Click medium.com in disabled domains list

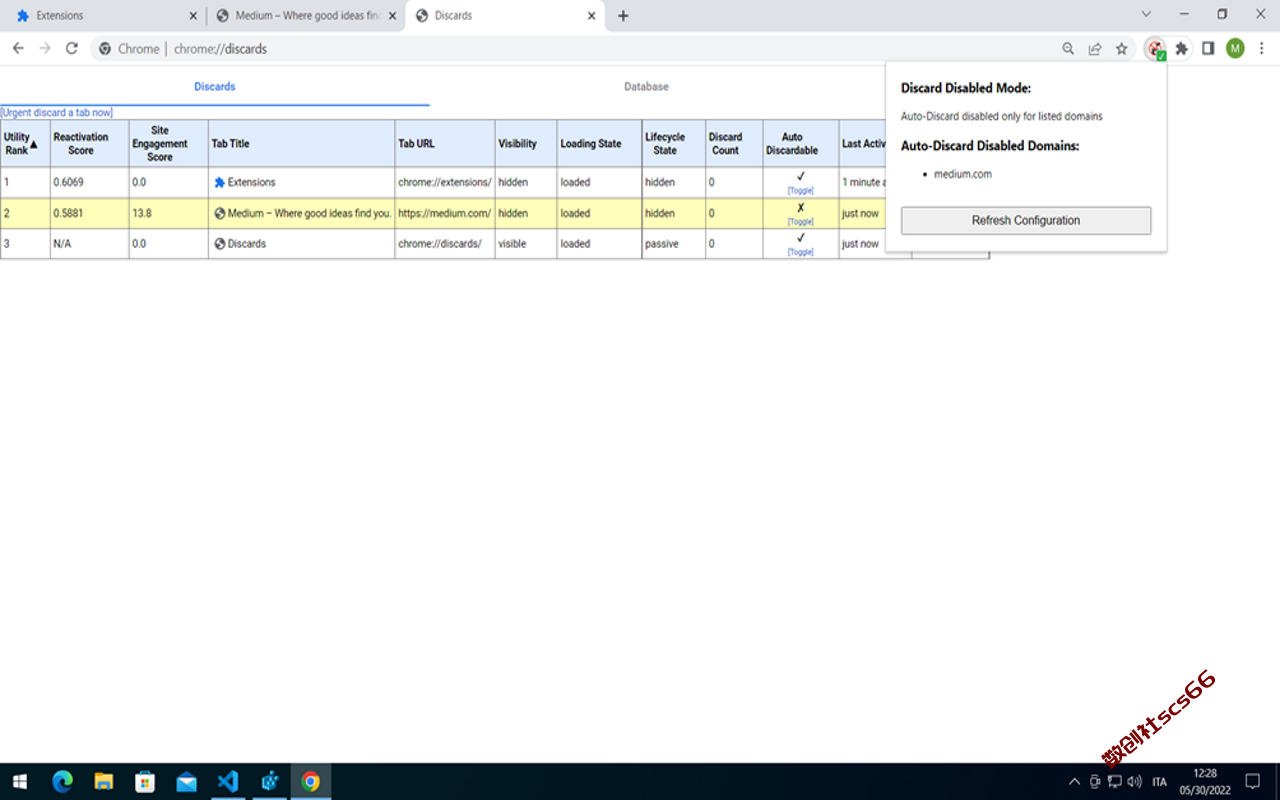[963, 174]
